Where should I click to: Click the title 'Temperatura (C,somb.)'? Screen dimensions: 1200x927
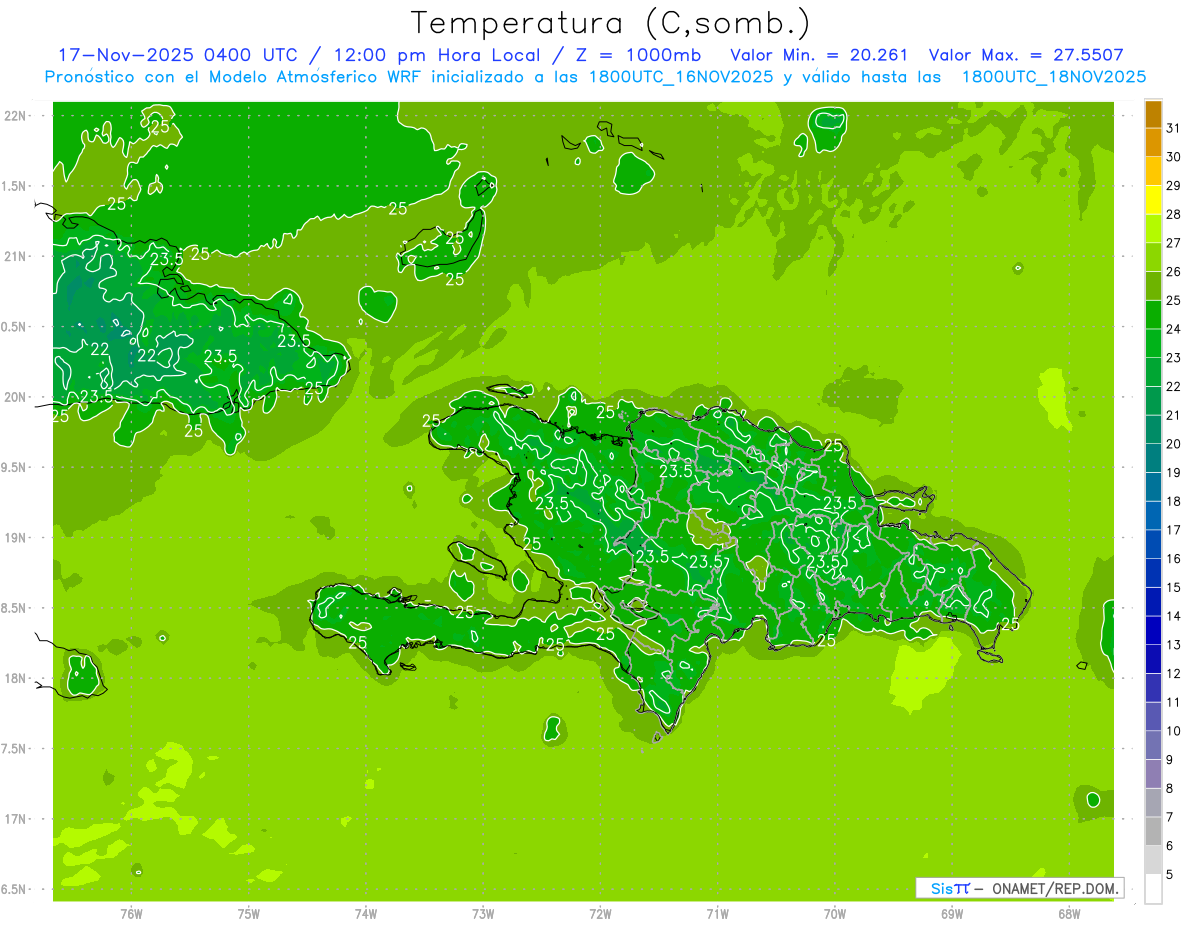(x=611, y=23)
